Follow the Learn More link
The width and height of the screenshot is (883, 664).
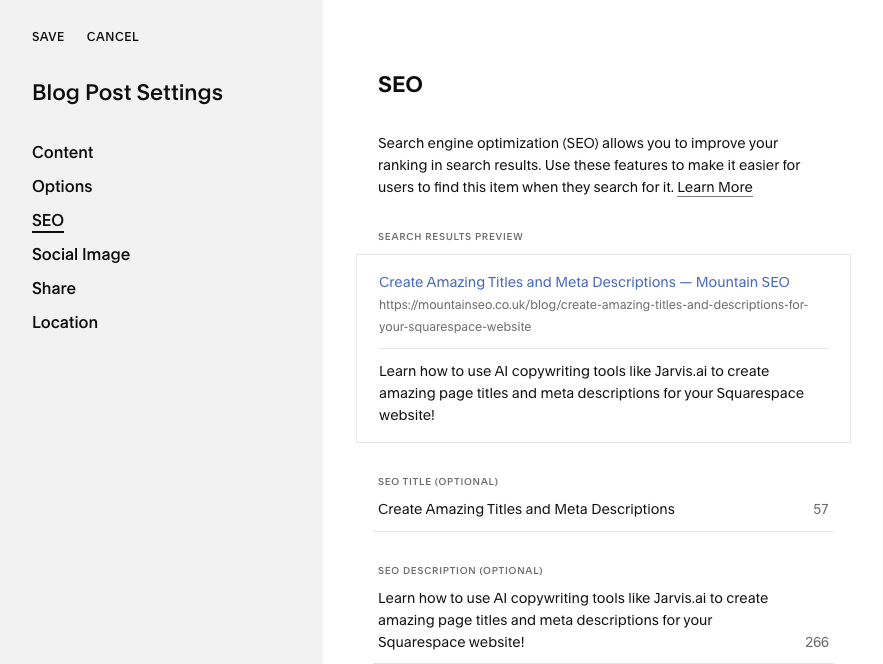pos(714,188)
